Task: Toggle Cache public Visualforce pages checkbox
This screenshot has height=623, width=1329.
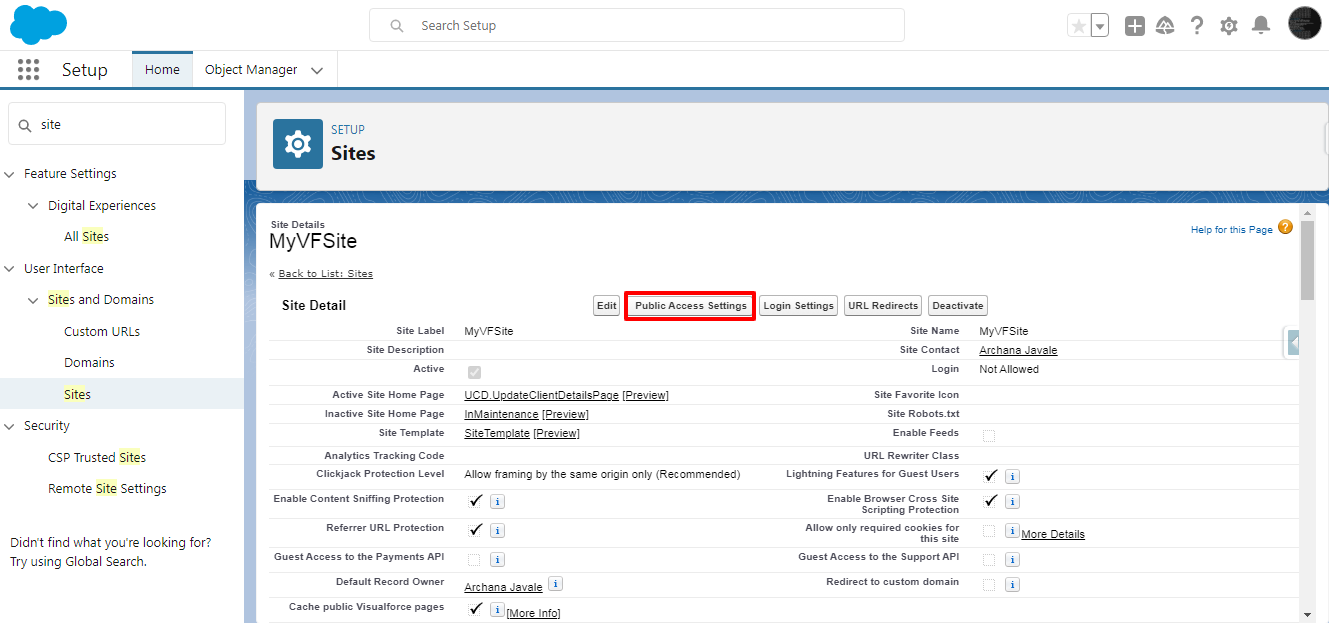Action: (x=476, y=608)
